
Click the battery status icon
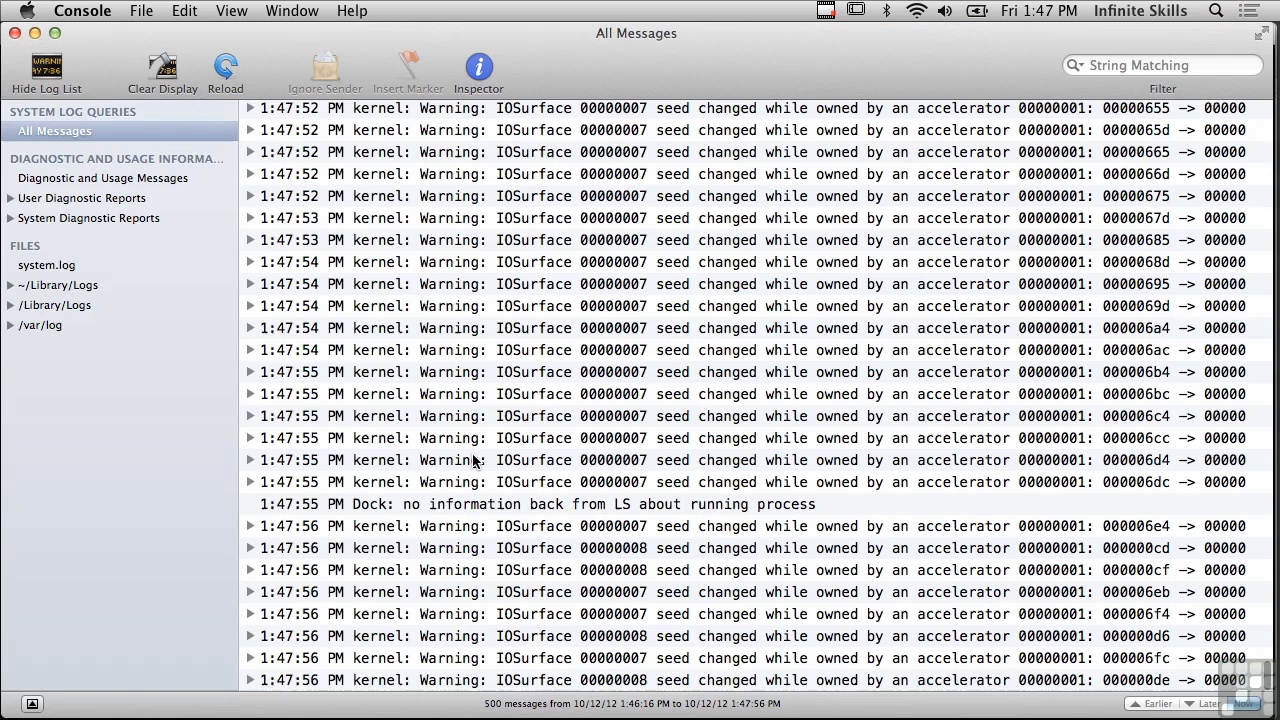[x=977, y=11]
